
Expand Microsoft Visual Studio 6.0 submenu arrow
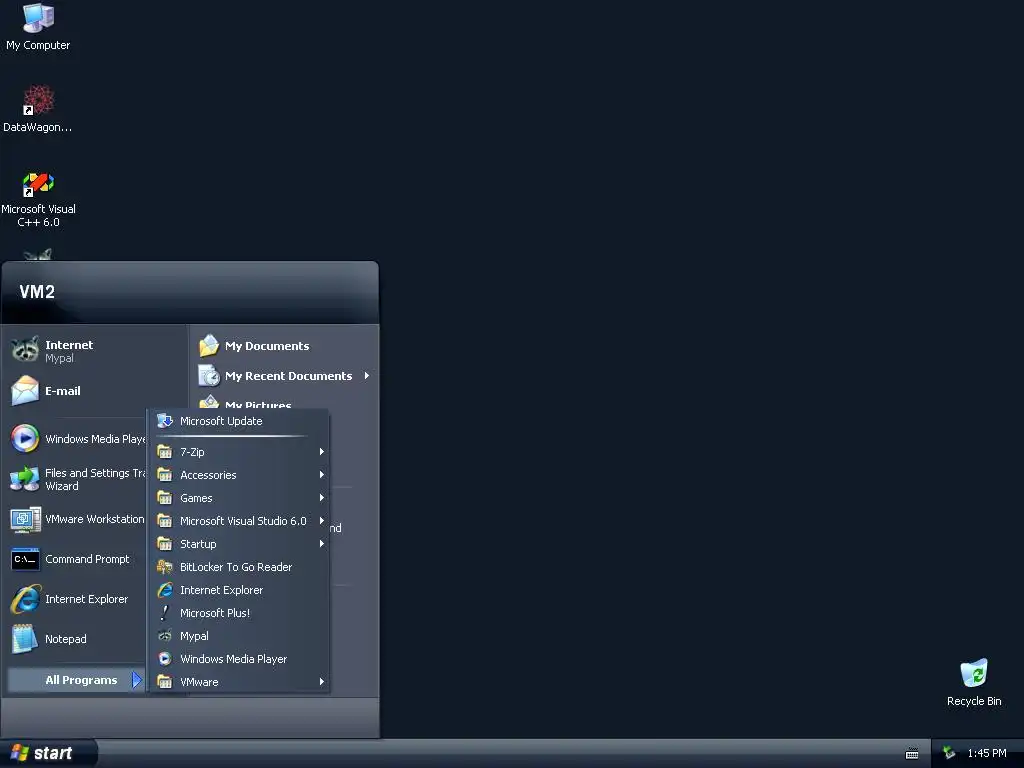(321, 520)
